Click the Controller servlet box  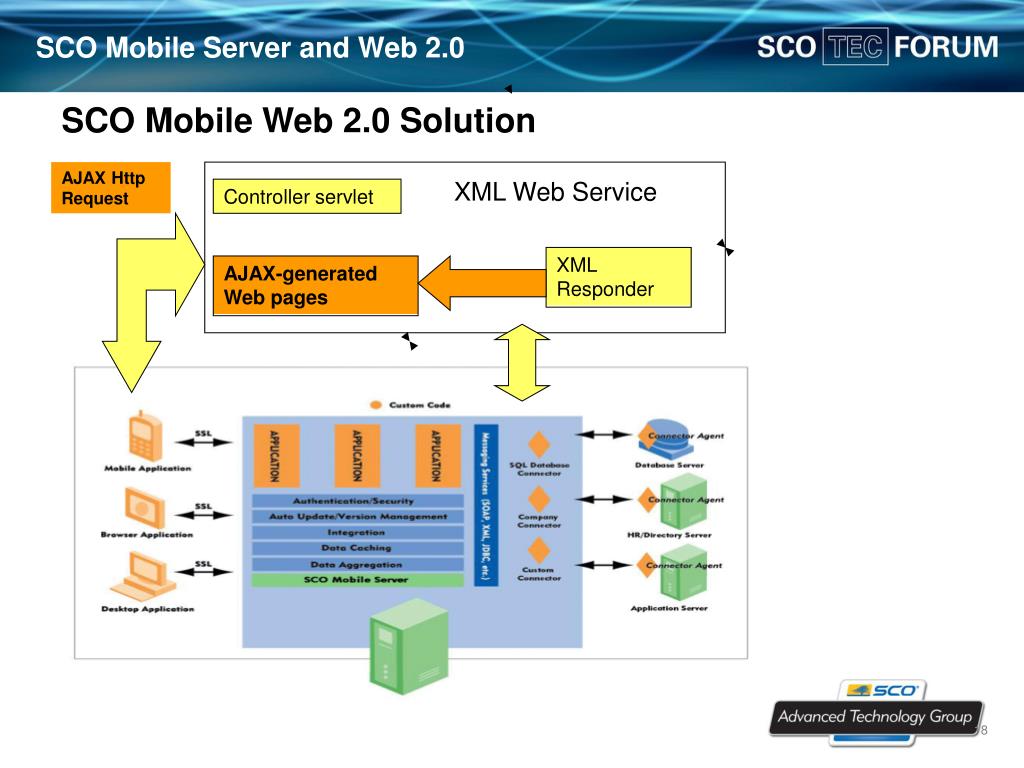pos(307,197)
